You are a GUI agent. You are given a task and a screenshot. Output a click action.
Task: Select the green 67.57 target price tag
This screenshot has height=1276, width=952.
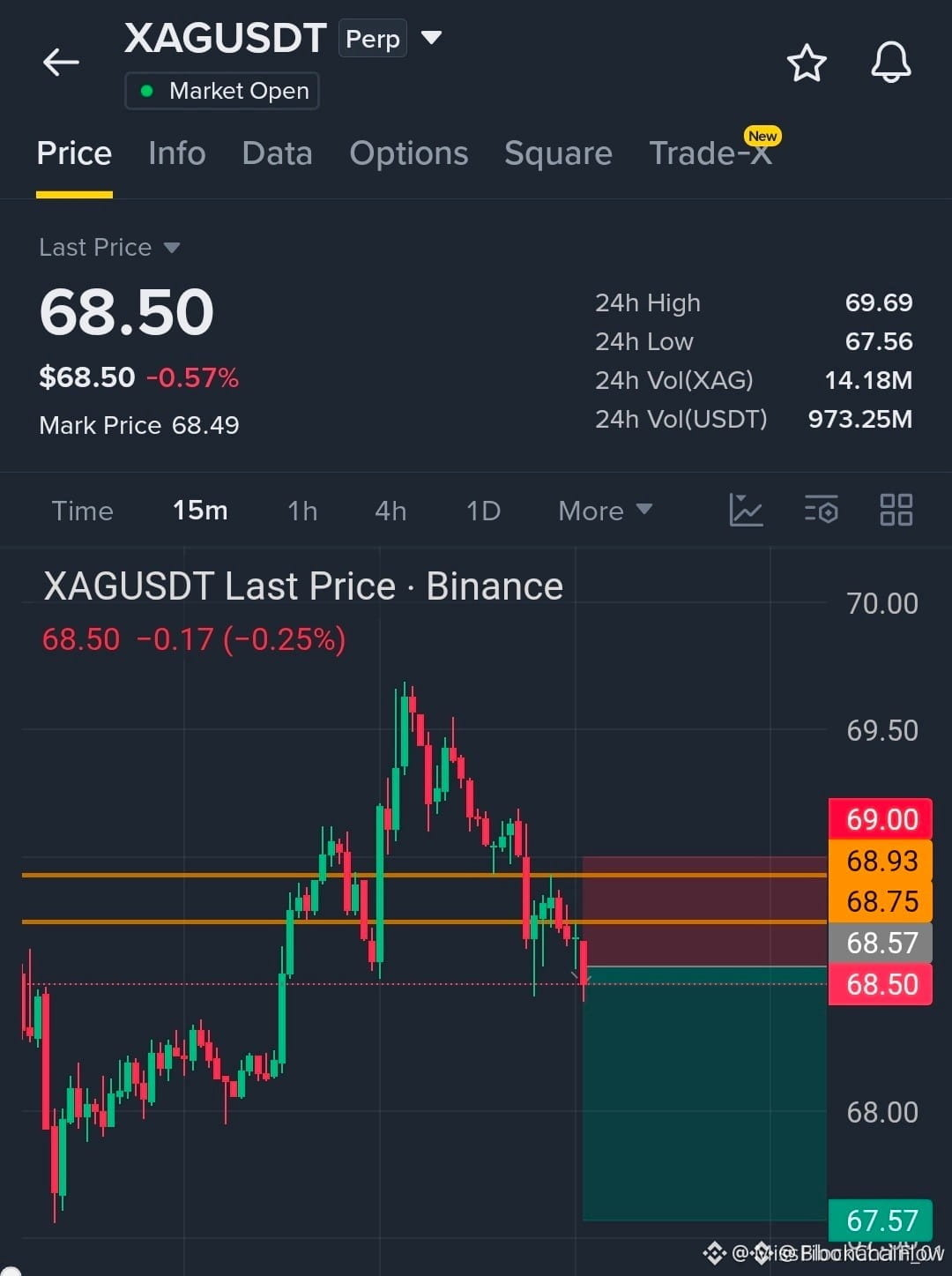[881, 1220]
